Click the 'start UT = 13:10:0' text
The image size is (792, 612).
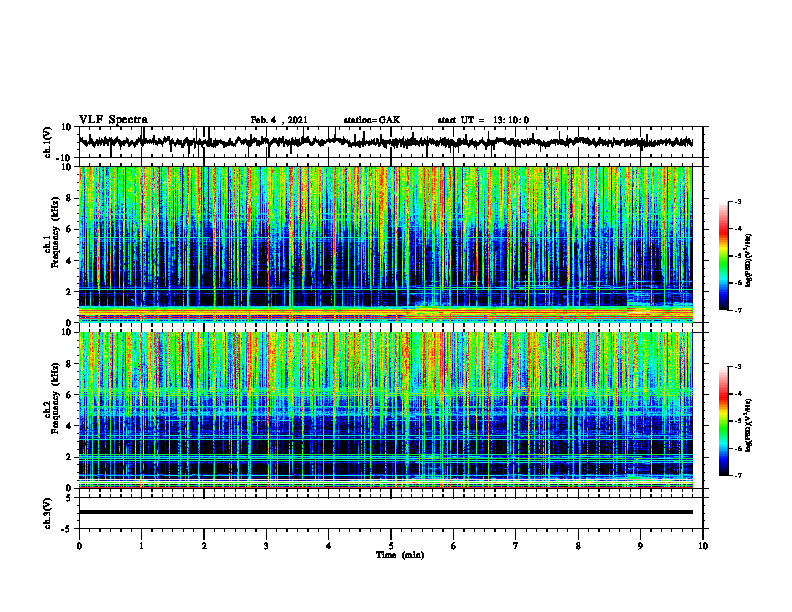coord(483,120)
